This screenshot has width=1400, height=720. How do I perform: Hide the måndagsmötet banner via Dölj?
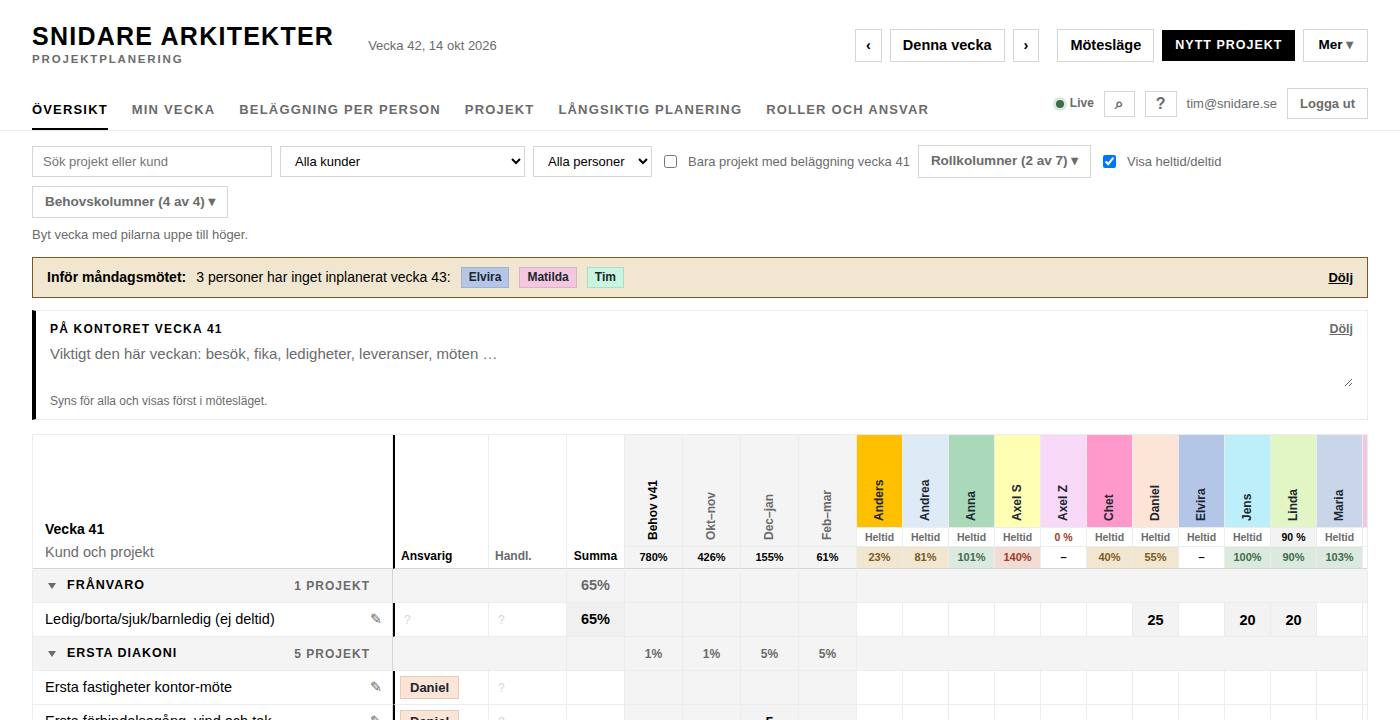pyautogui.click(x=1340, y=278)
